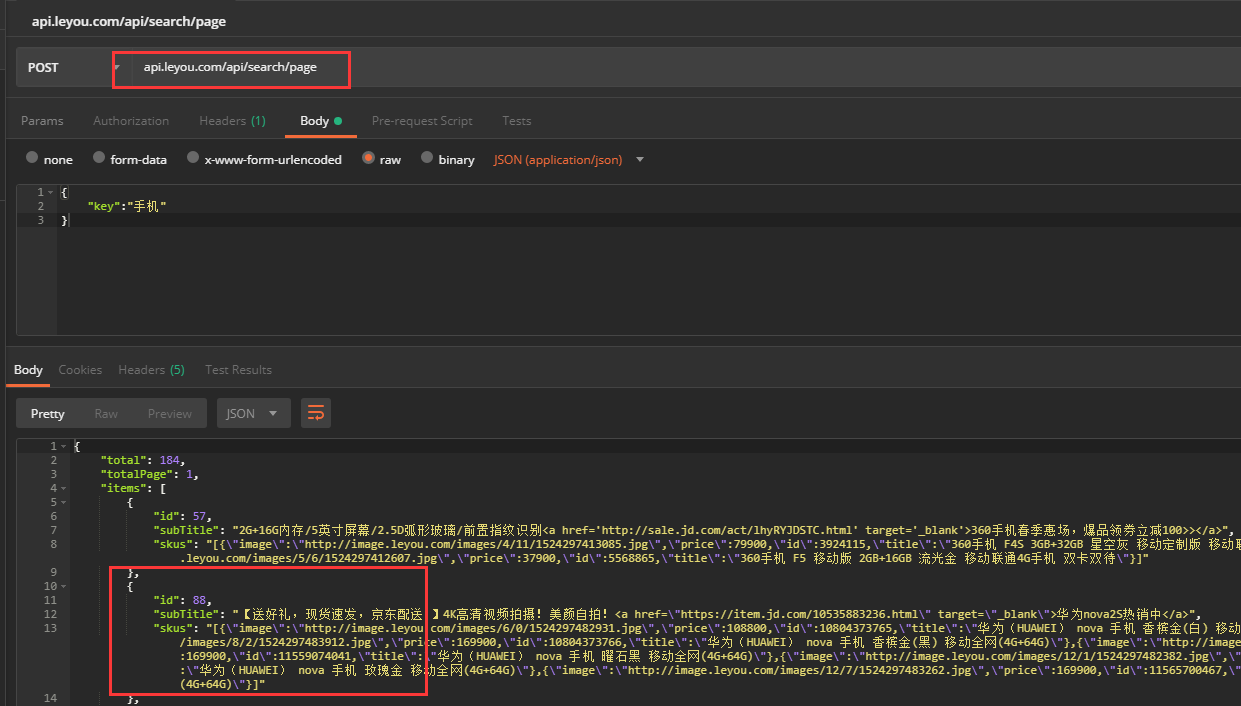
Task: Click the "id": 88 response line
Action: tap(182, 600)
